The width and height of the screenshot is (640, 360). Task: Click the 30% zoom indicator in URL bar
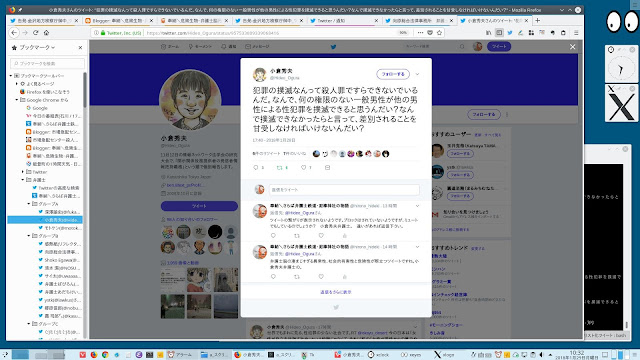tap(403, 33)
